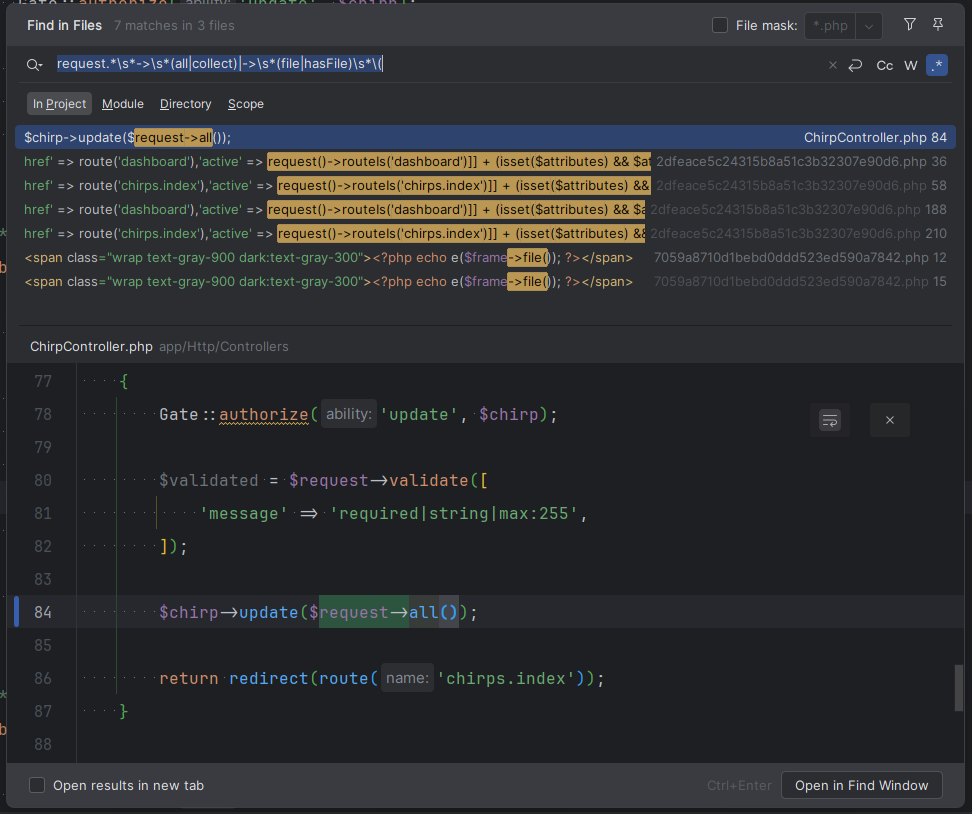This screenshot has height=814, width=972.
Task: Pin the Find in Files window
Action: (937, 25)
